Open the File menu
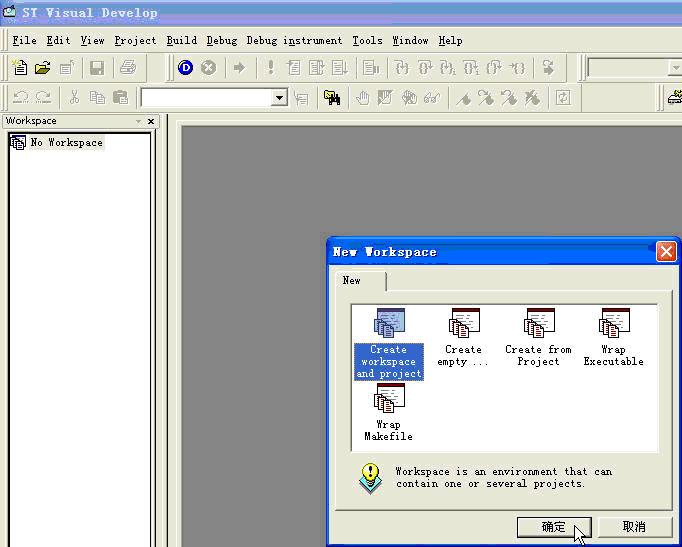Image resolution: width=682 pixels, height=547 pixels. click(x=24, y=40)
